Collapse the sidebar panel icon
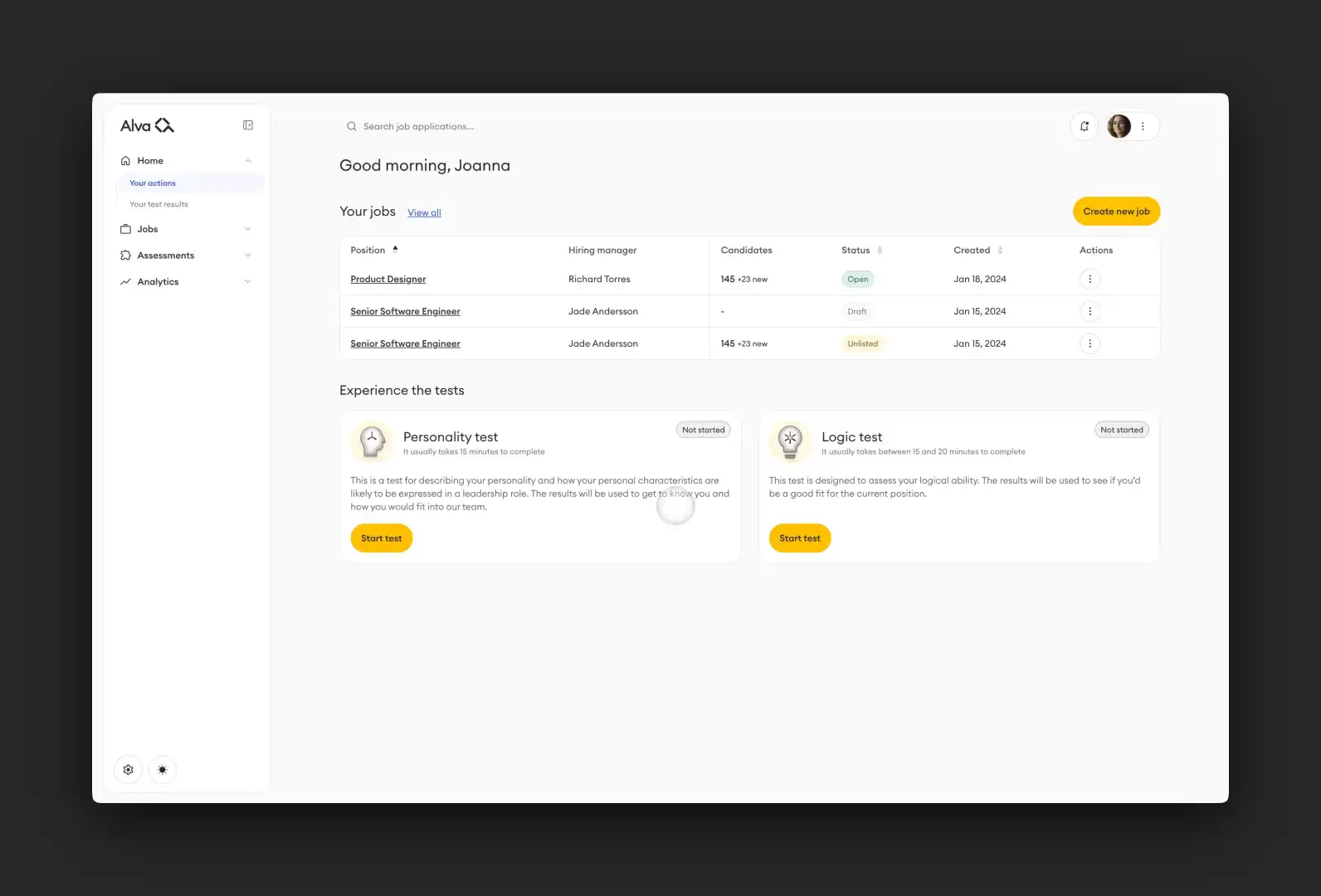This screenshot has width=1321, height=896. click(x=247, y=125)
